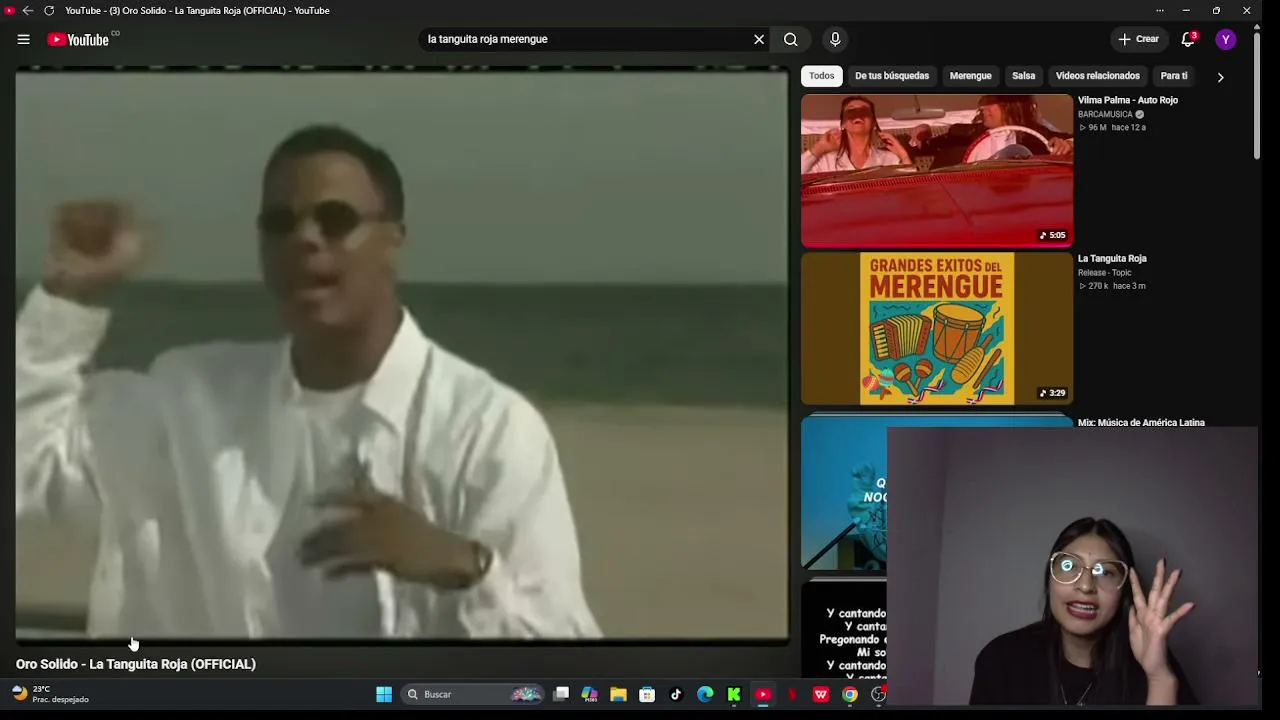This screenshot has width=1280, height=720.
Task: Visit the BARCAMUSICA channel
Action: (x=1105, y=114)
